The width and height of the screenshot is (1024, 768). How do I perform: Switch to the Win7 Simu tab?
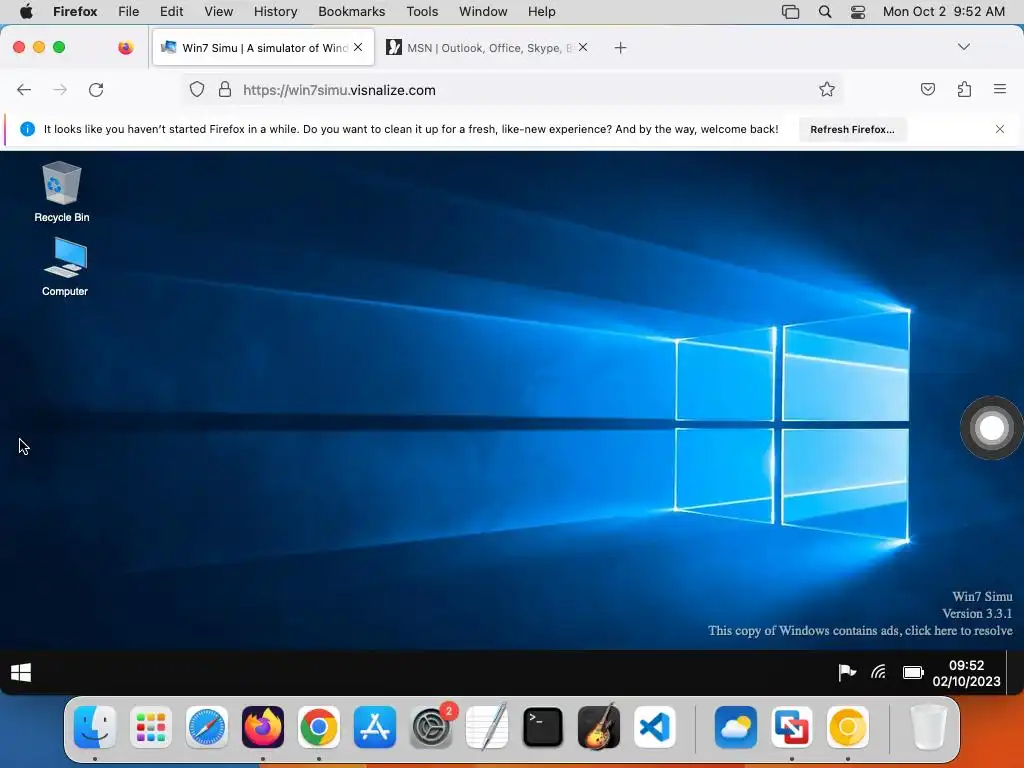pos(263,48)
